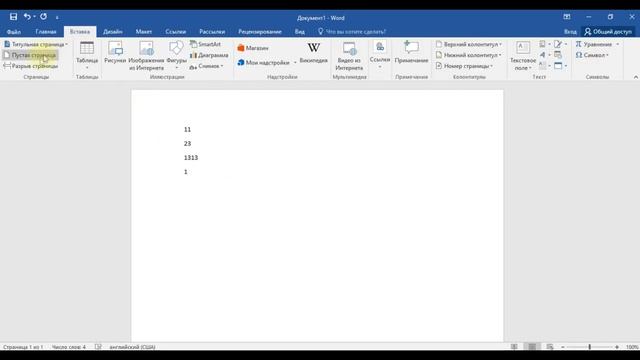Viewport: 640px width, 360px height.
Task: Open the Дизайн tab
Action: pos(113,31)
